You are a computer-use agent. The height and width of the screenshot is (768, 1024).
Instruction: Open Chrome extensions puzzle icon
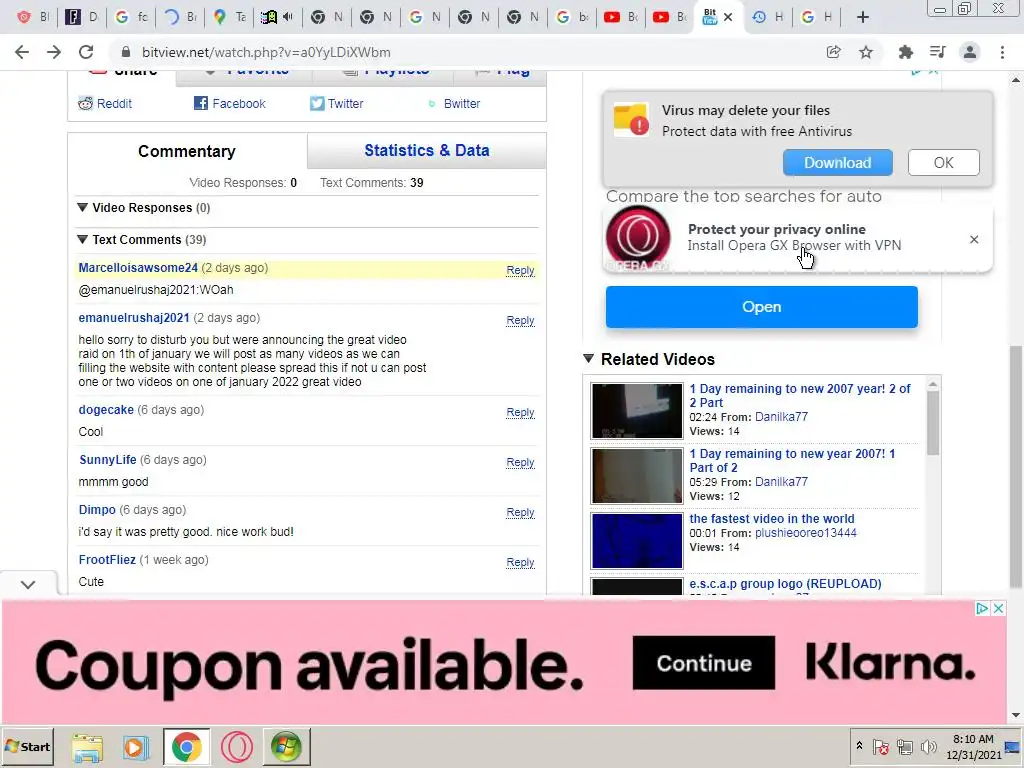point(906,52)
